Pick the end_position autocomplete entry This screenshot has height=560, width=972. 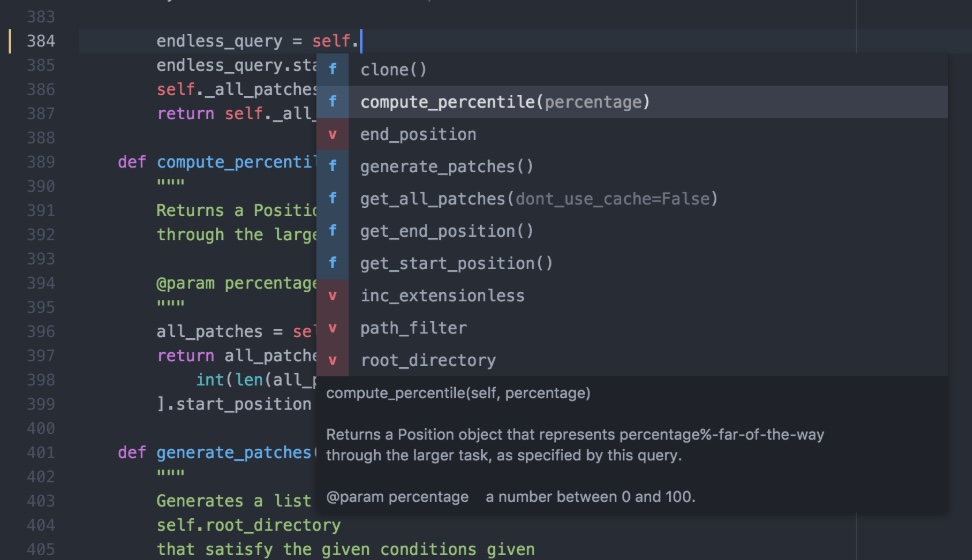pos(418,135)
